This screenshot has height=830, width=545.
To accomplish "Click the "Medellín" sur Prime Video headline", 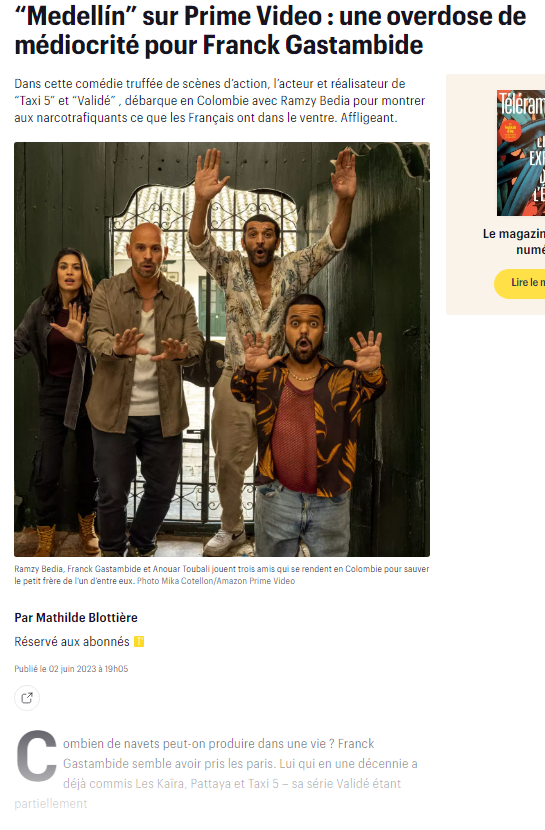I will pyautogui.click(x=270, y=31).
